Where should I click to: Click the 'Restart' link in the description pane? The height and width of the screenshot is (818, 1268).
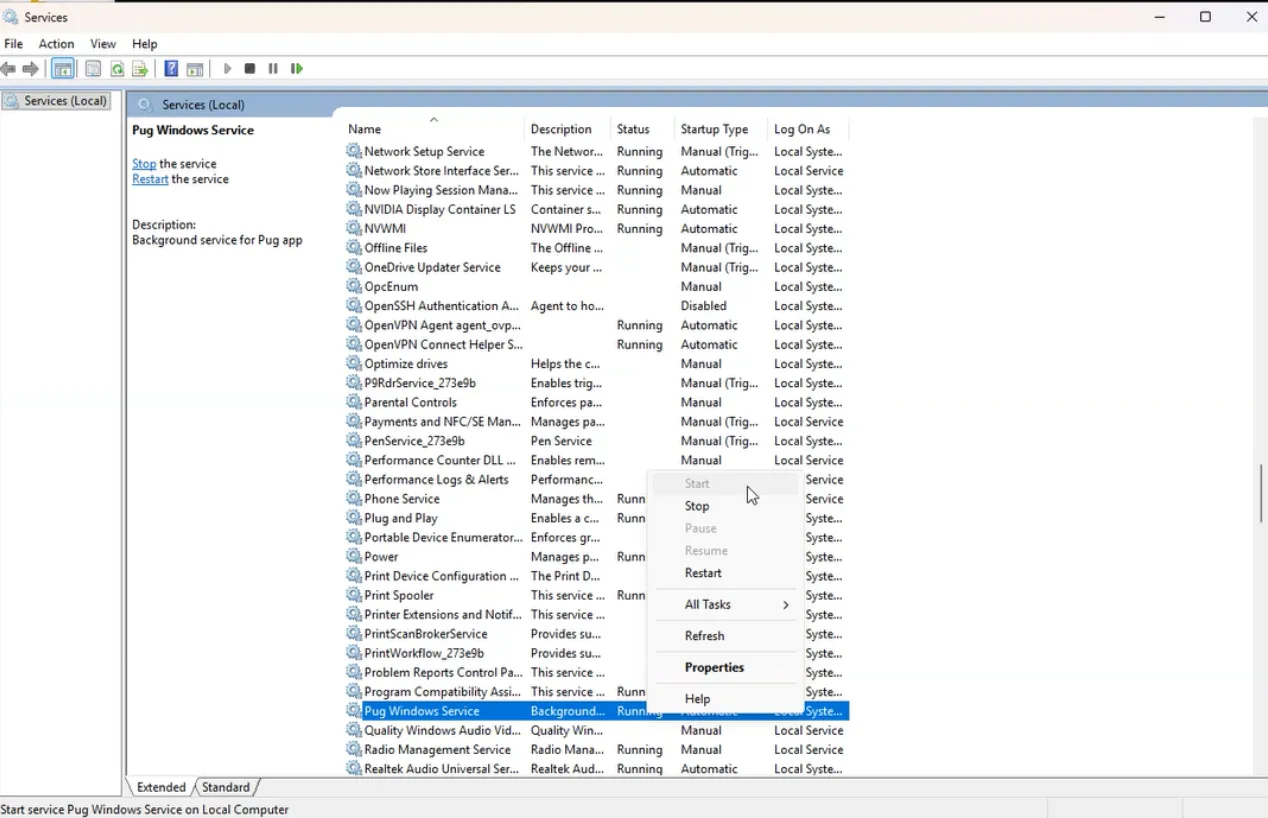(x=150, y=179)
